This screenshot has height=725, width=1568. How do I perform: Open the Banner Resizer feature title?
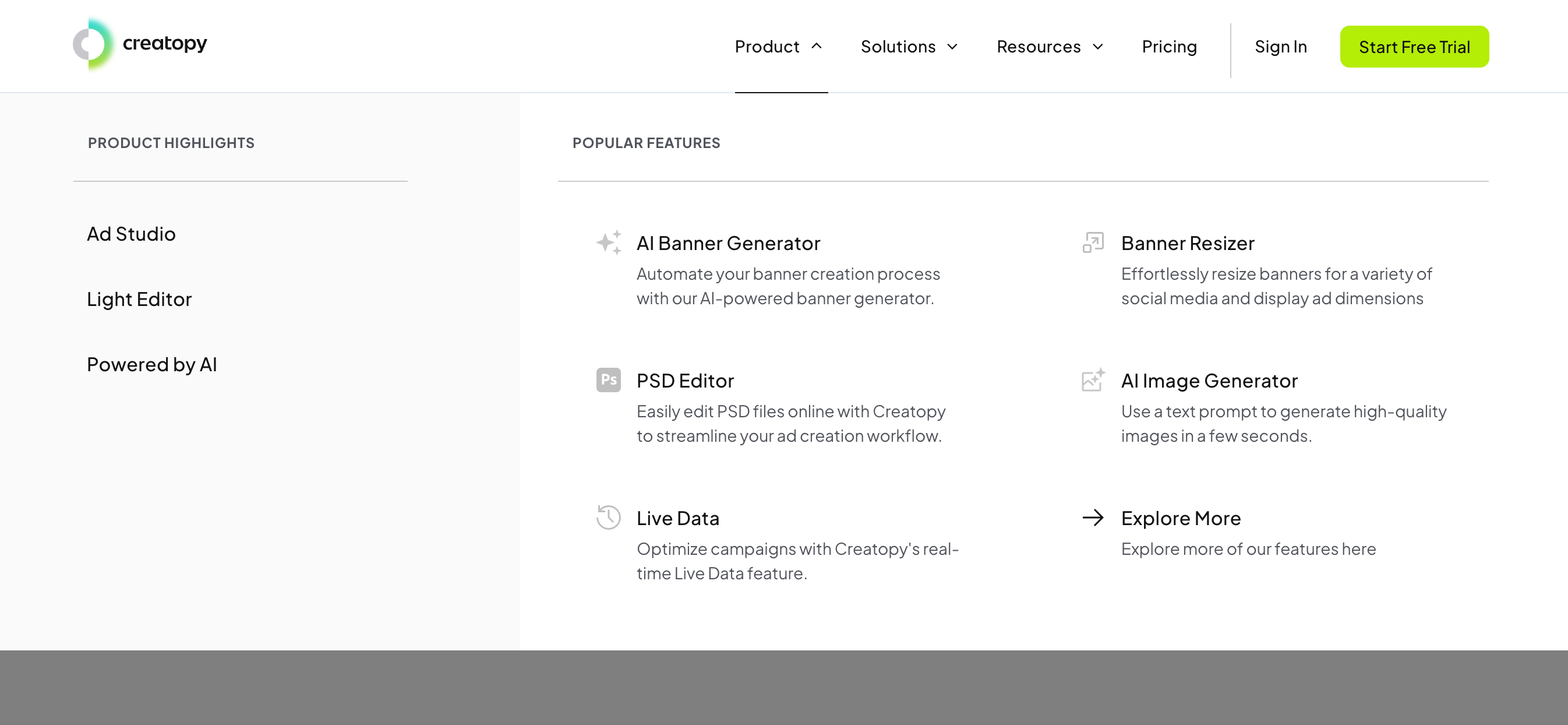point(1187,243)
